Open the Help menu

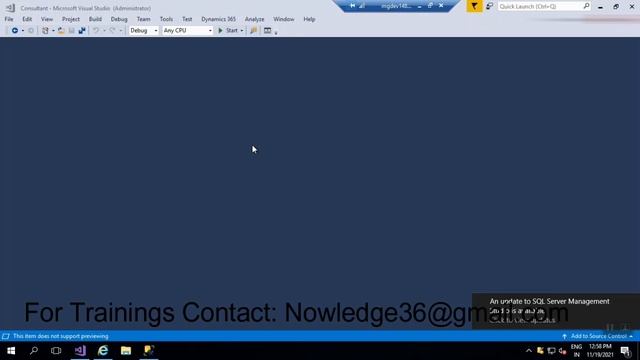[x=309, y=19]
